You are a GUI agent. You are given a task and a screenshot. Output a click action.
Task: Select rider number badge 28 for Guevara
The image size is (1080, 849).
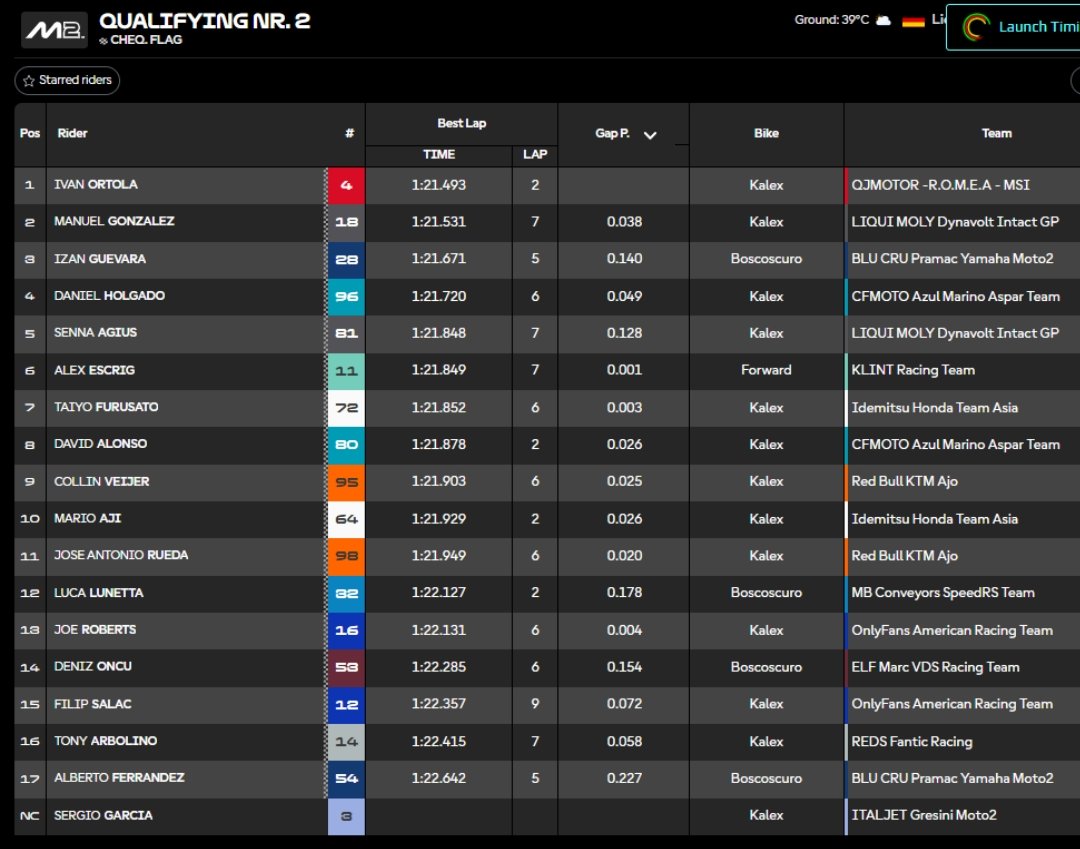[346, 259]
